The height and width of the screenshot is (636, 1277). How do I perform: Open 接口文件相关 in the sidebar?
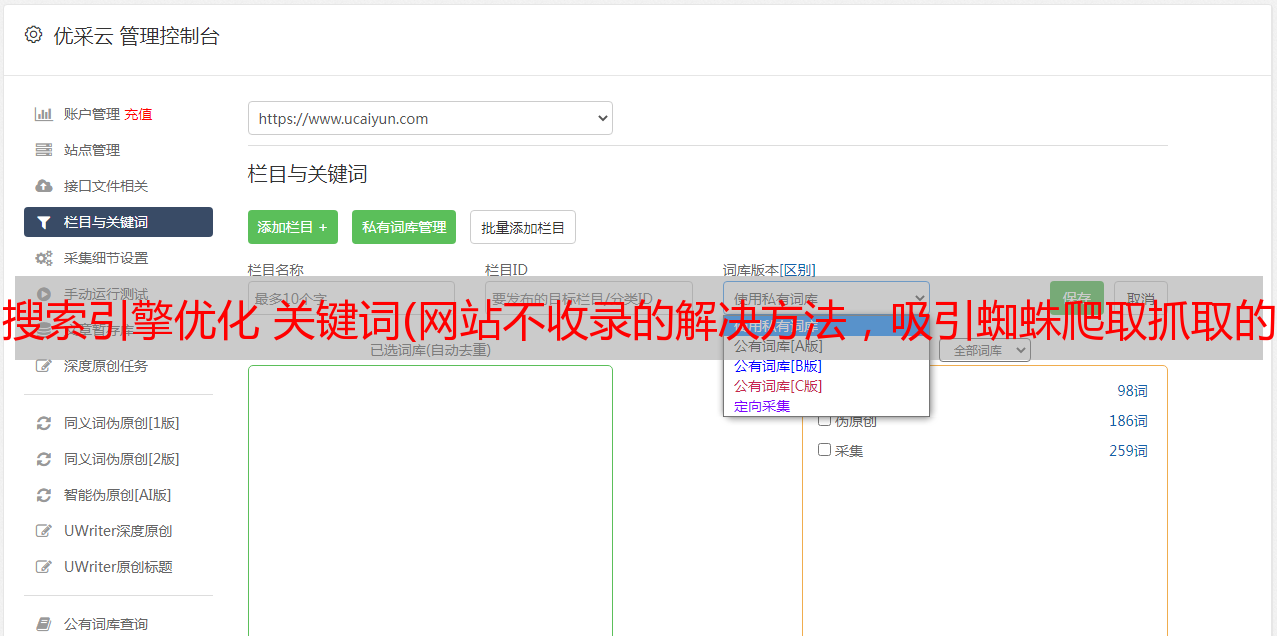coord(106,186)
